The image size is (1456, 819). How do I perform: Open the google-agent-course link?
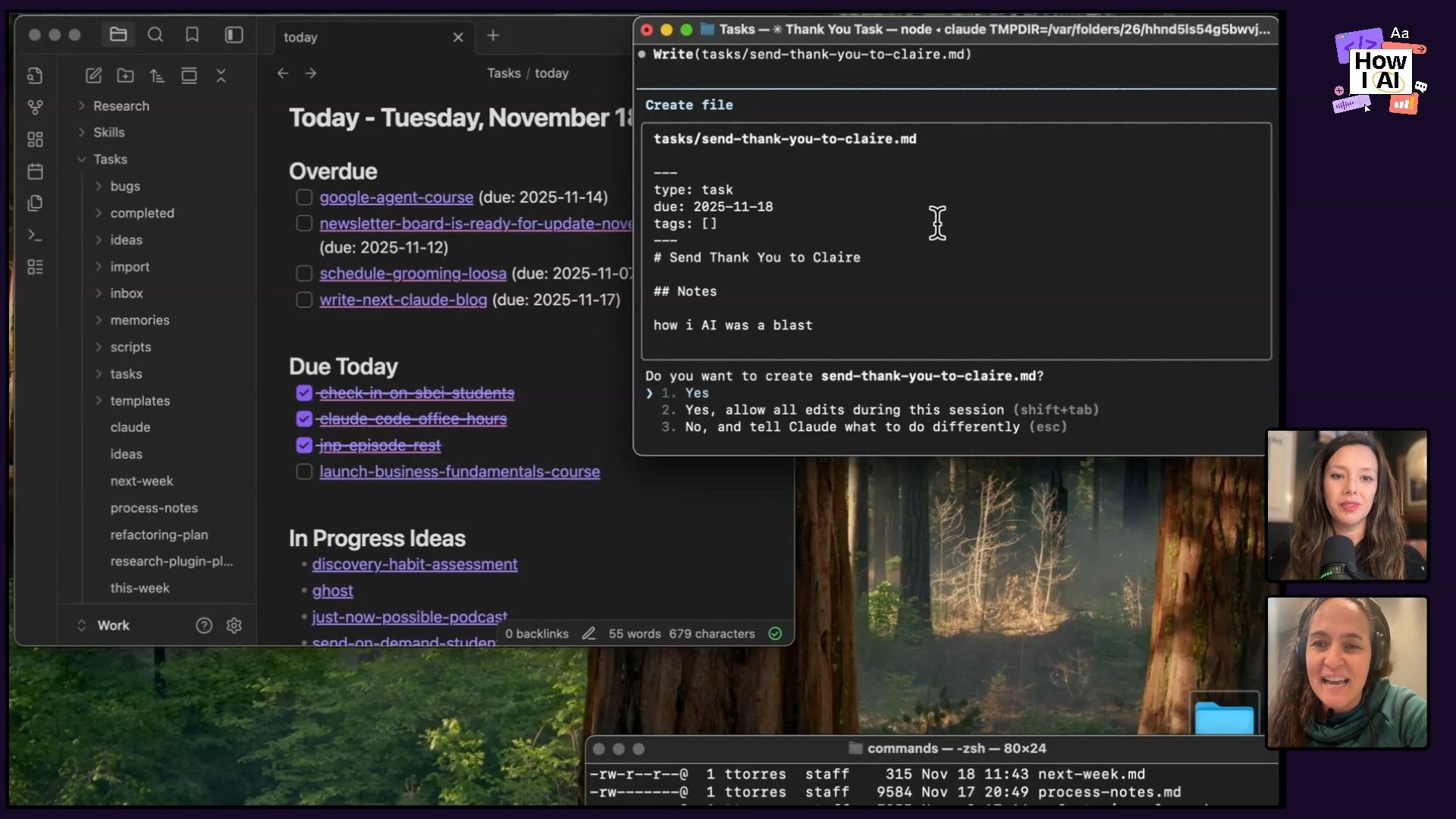coord(396,197)
